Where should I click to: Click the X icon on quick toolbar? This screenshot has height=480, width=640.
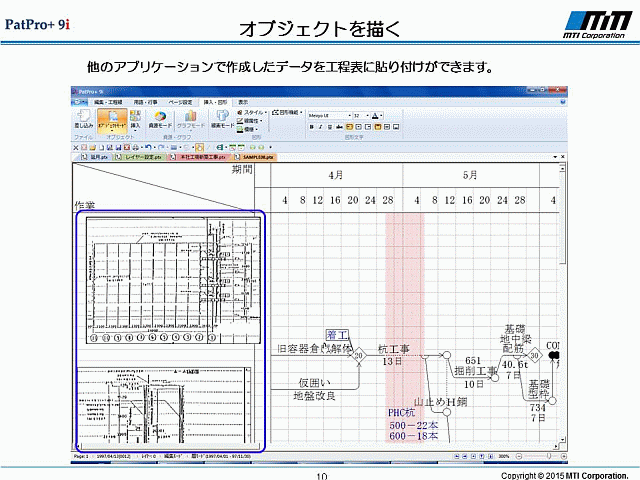76,147
